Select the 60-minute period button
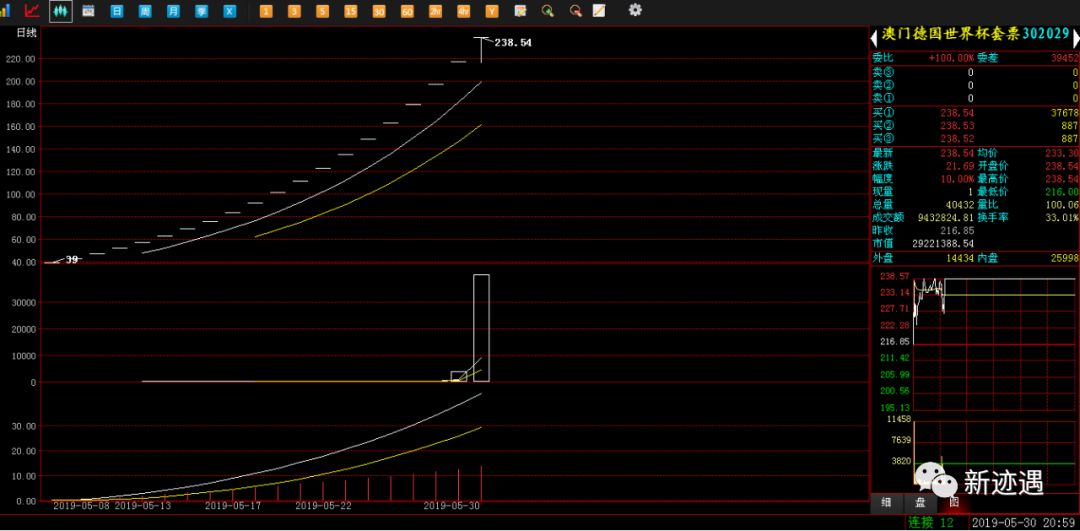Image resolution: width=1080 pixels, height=531 pixels. click(x=407, y=11)
